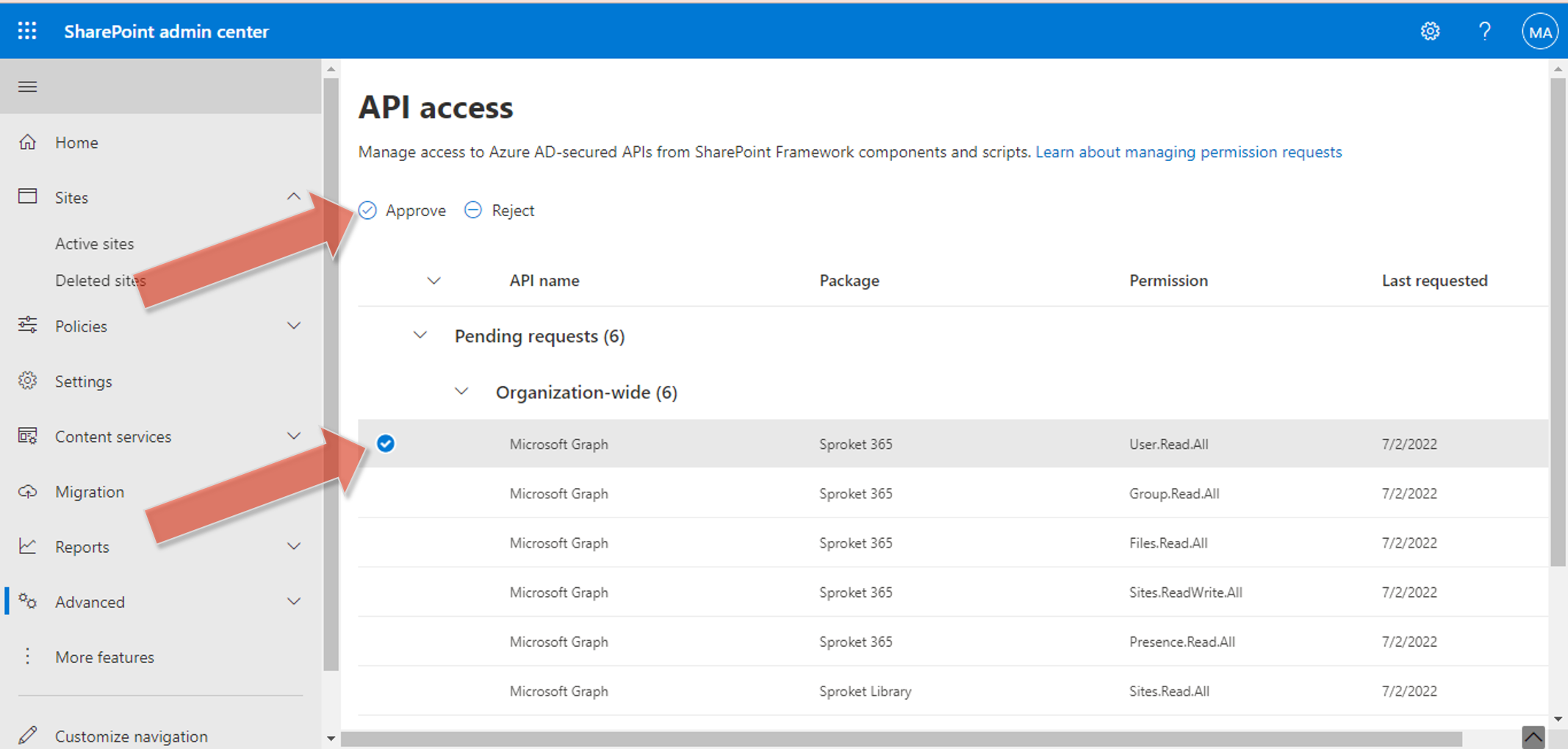Click the help question mark icon
The image size is (1568, 749).
[x=1484, y=32]
